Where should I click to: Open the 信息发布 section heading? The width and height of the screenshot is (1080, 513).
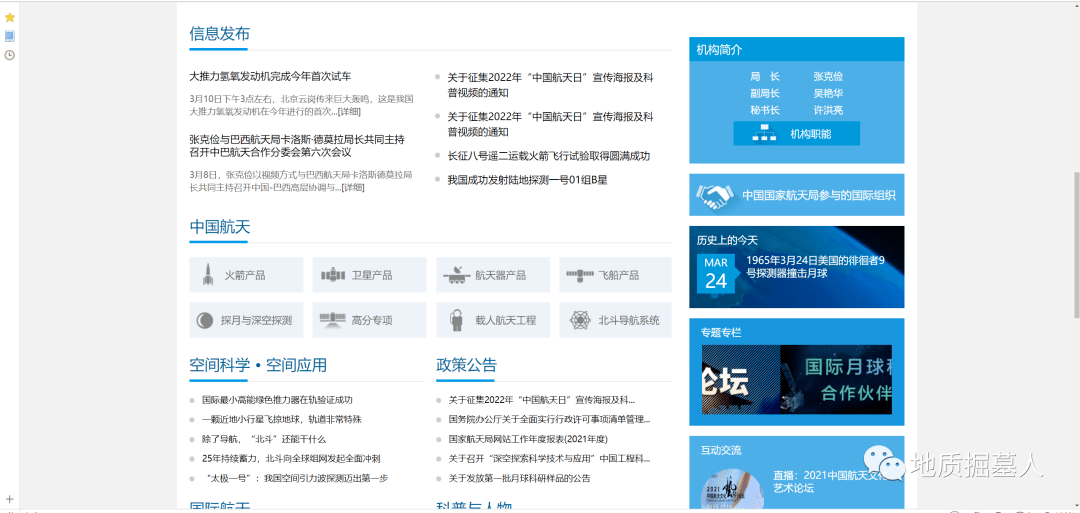click(219, 34)
